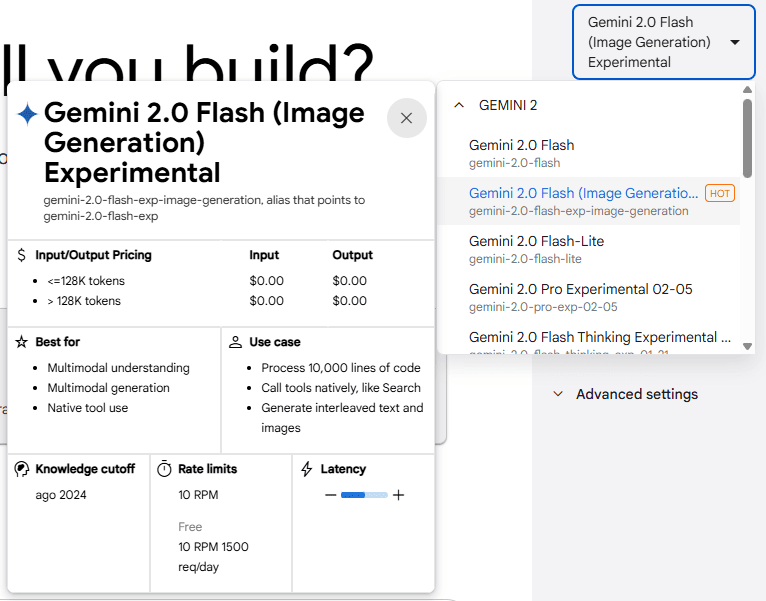
Task: Click the 'gemini-2.0-flash-exp-image-generation' alias description in card
Action: (204, 208)
